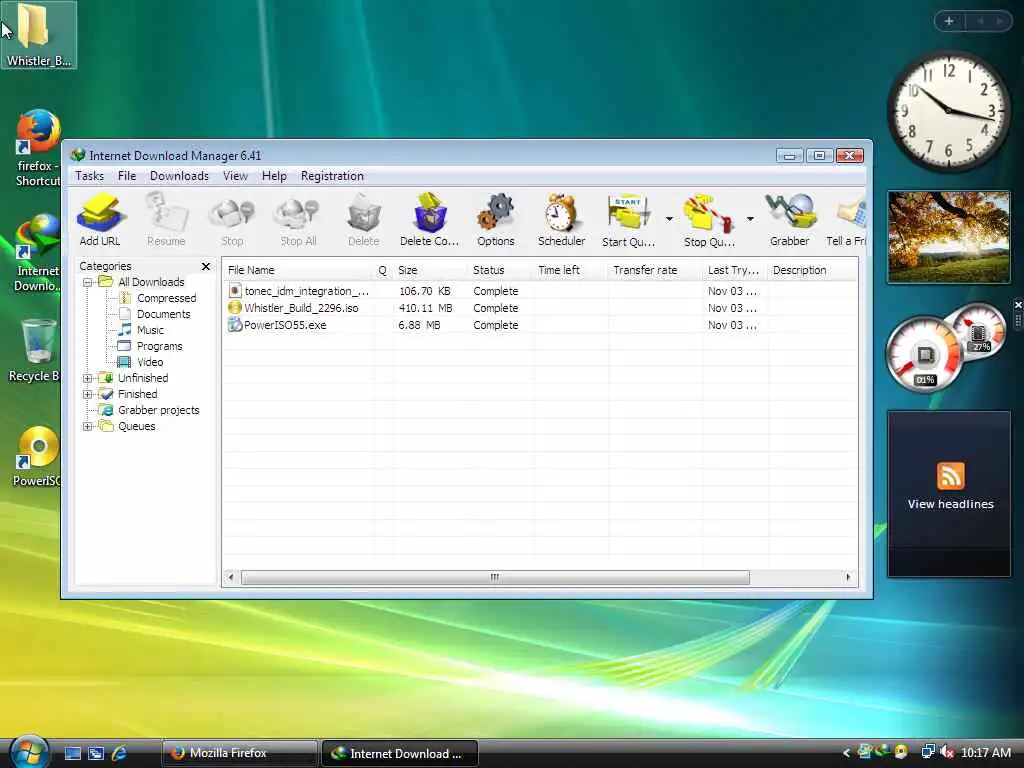Viewport: 1024px width, 768px height.
Task: Open Stop Queue dropdown arrow
Action: 750,219
